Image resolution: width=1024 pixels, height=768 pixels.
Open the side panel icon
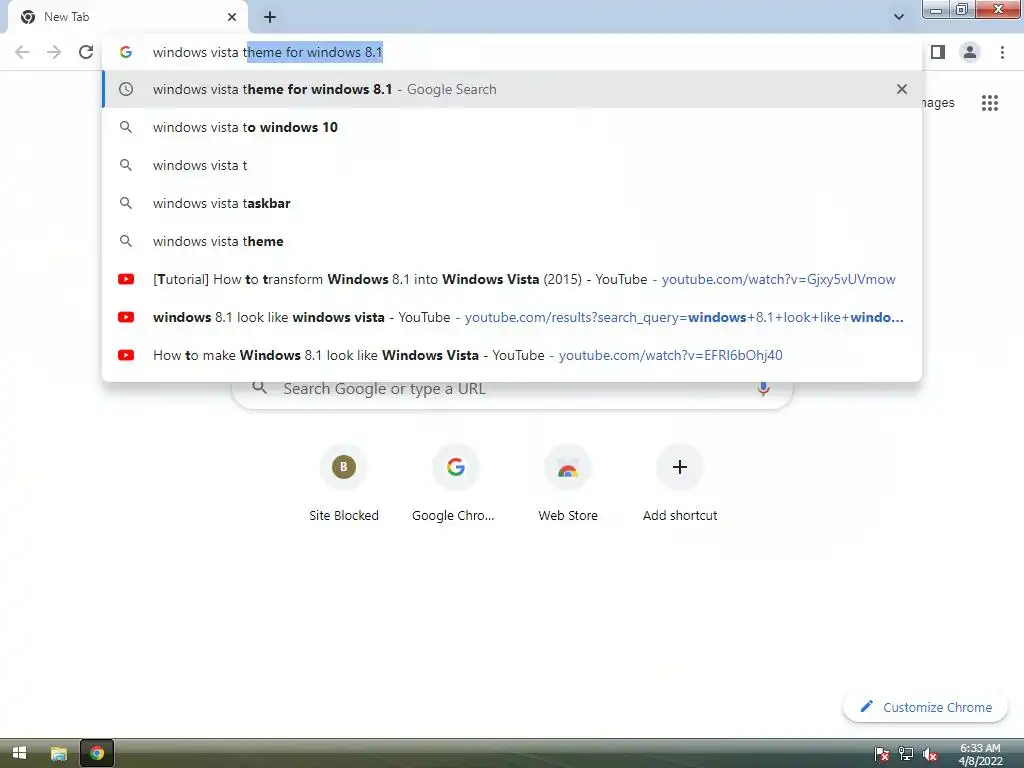tap(938, 52)
